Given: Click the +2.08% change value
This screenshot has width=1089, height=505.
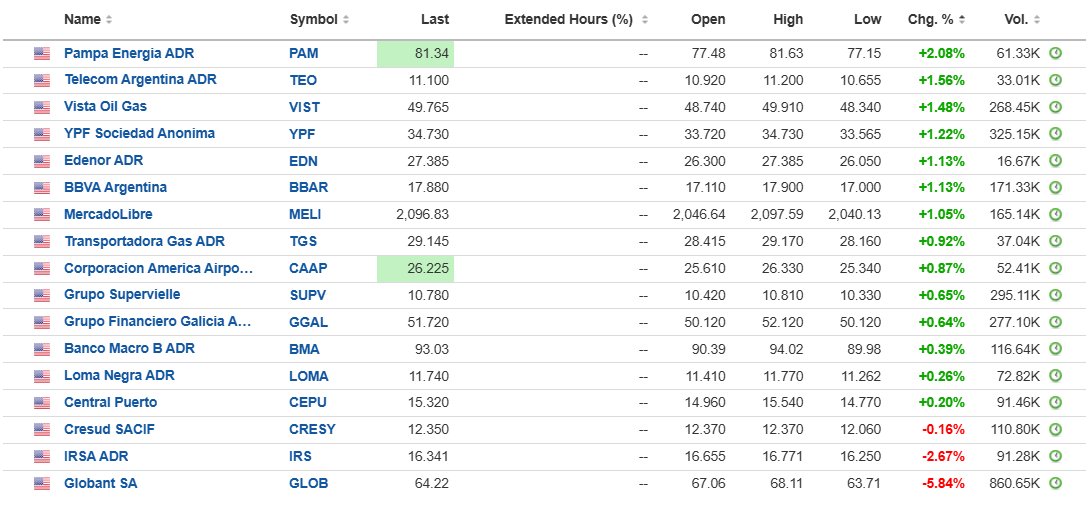Looking at the screenshot, I should coord(942,53).
